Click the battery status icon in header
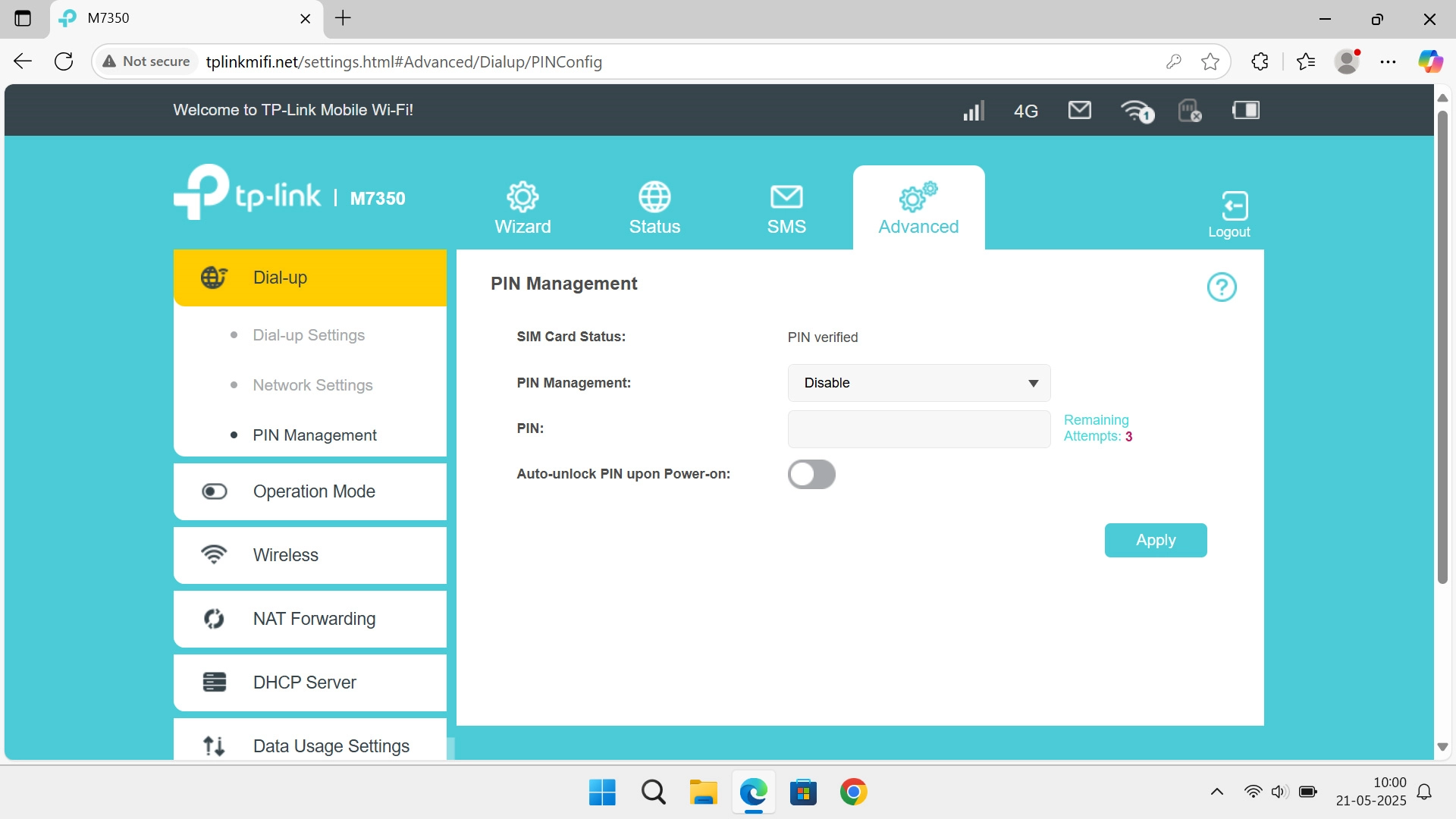 click(x=1245, y=111)
